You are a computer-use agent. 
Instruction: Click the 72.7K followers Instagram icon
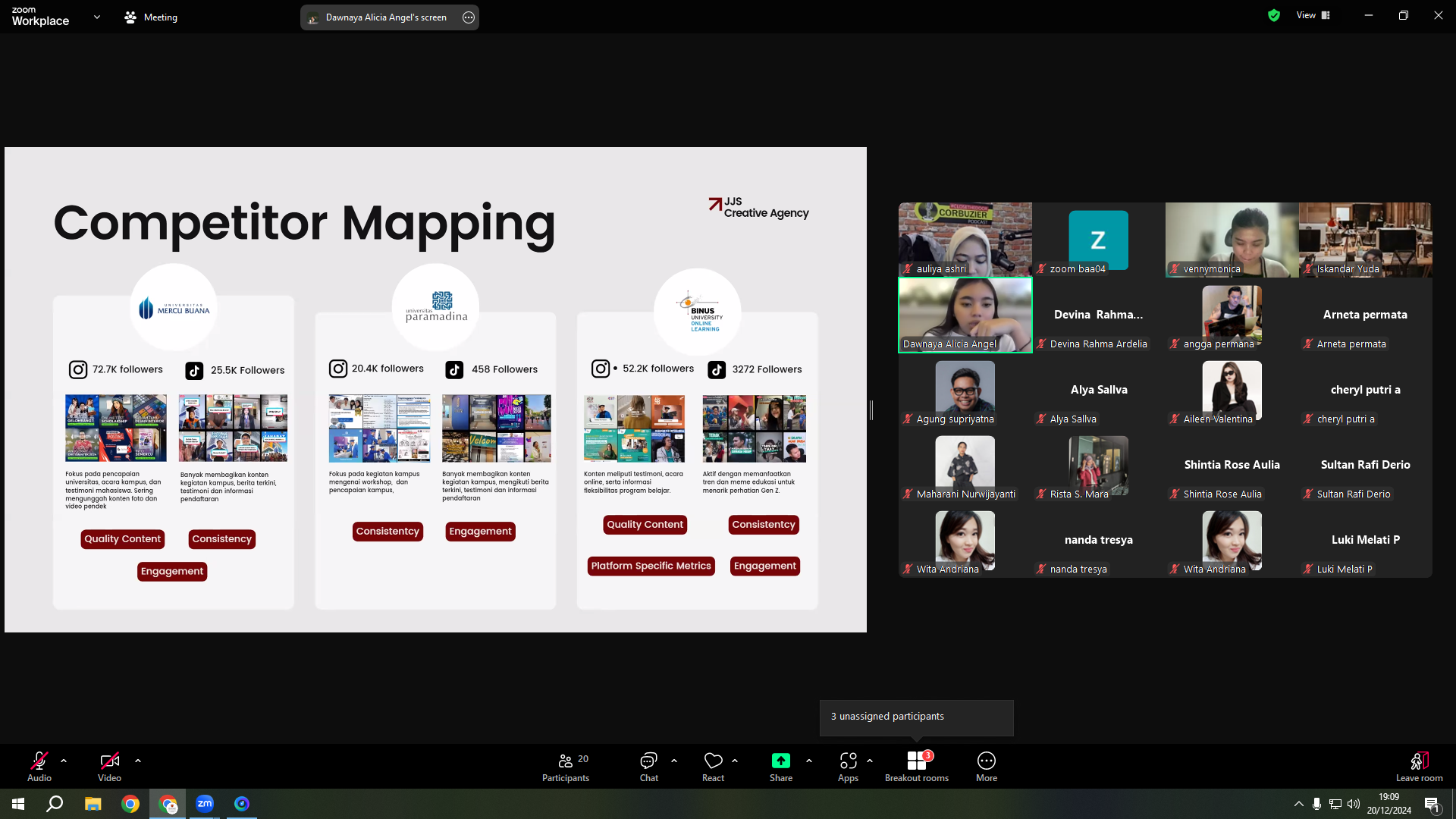click(78, 369)
